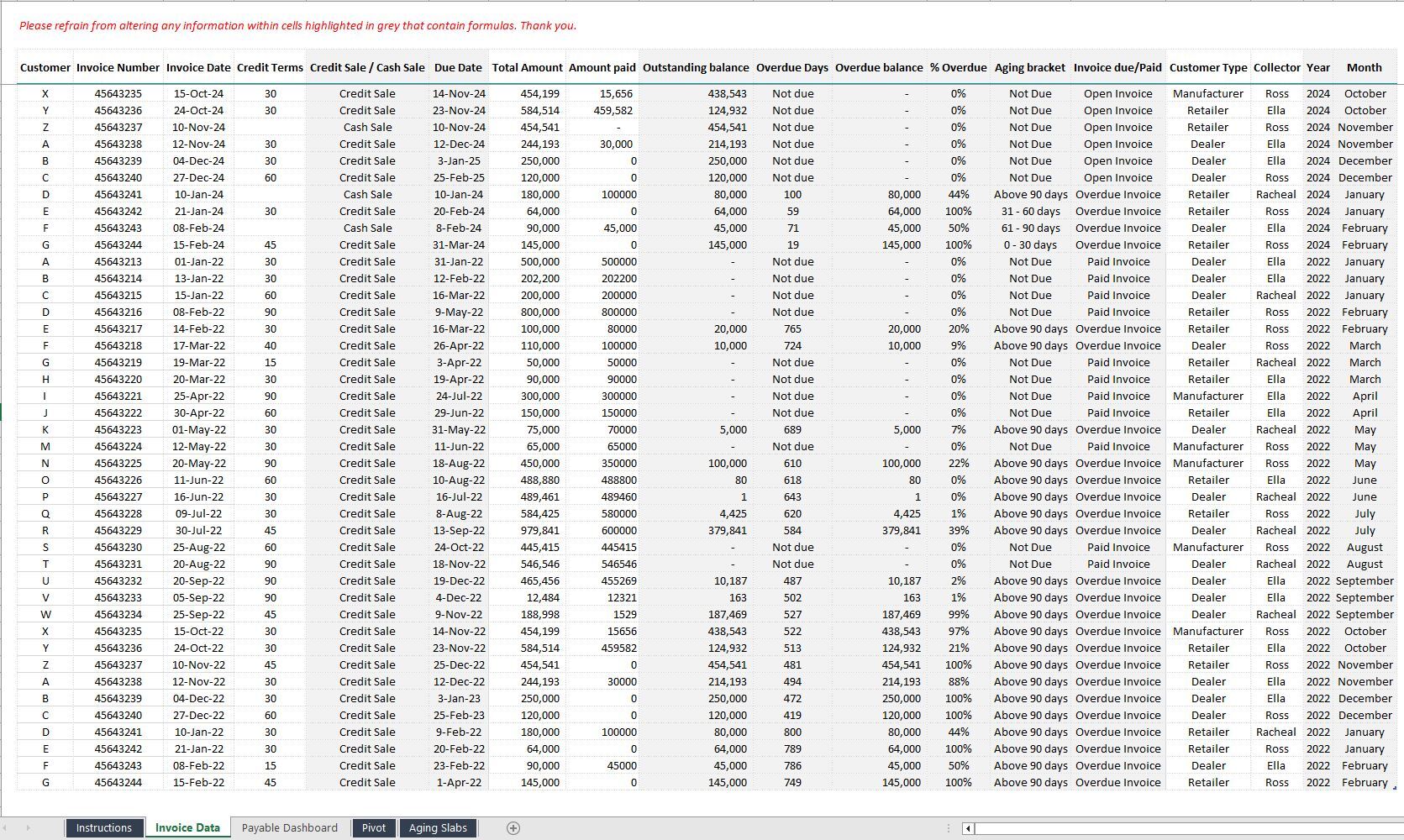Click invoice number cell 45643234
Screen dimensions: 1404x840
coord(118,614)
